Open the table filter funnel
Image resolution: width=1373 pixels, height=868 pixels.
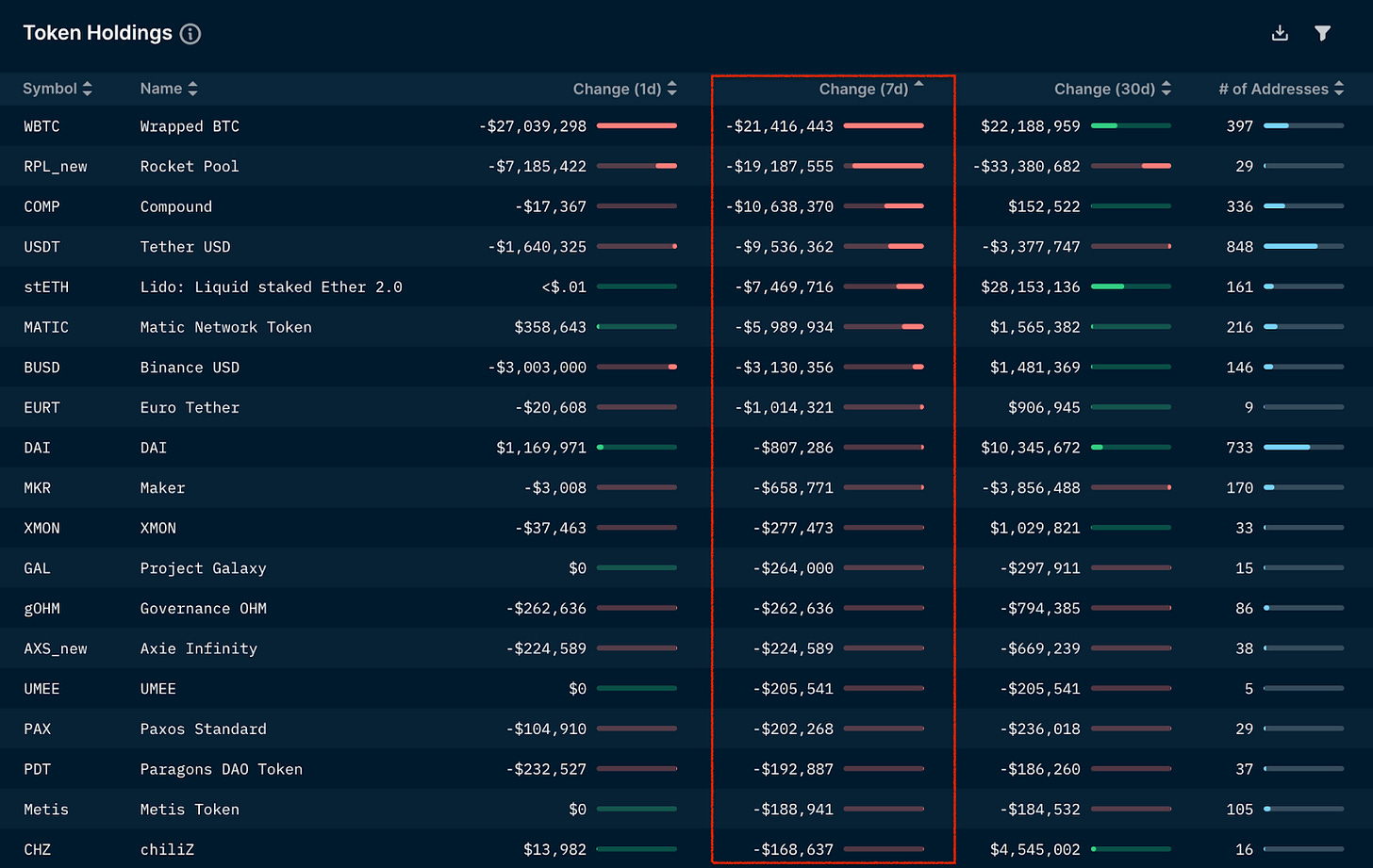pos(1323,33)
